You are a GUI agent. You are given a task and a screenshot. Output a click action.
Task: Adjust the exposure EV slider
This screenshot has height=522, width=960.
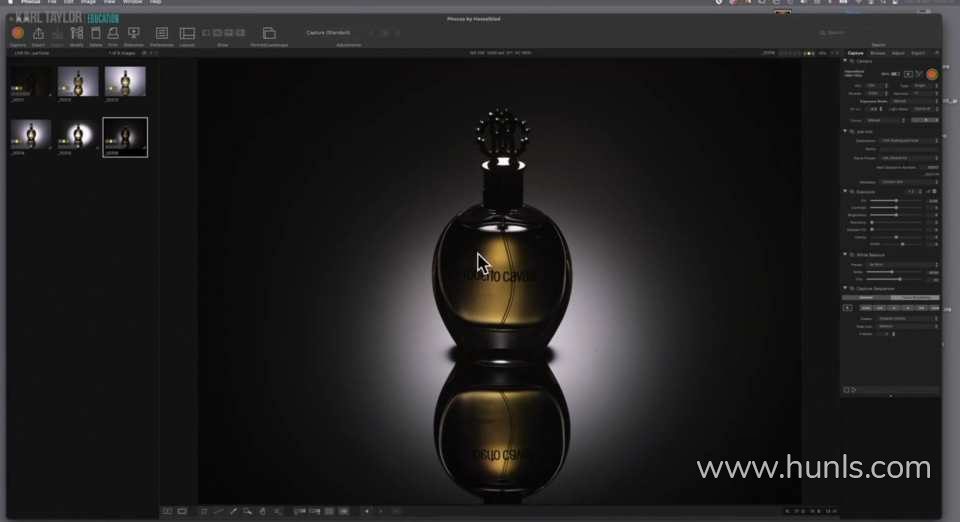(896, 201)
